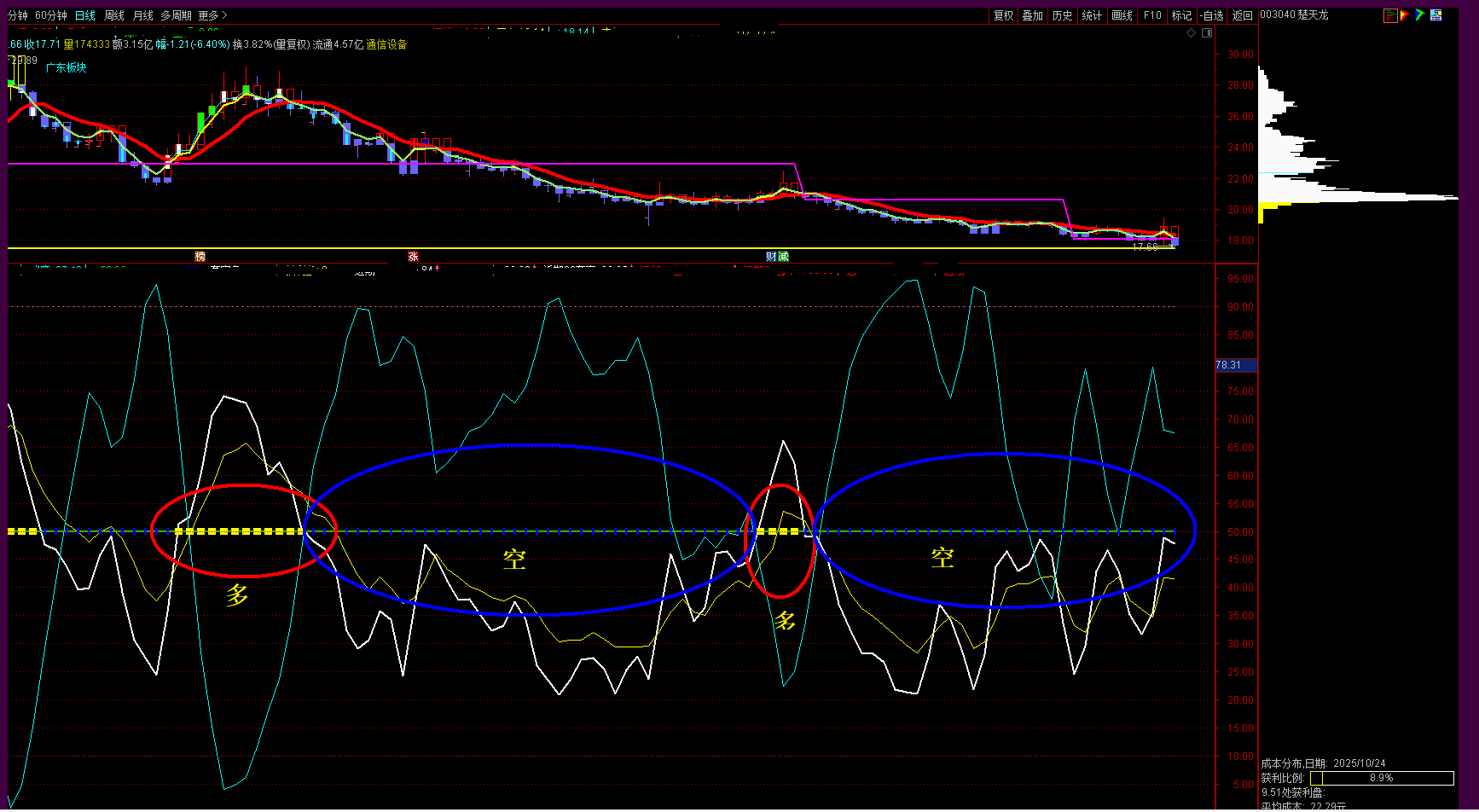1479x812 pixels.
Task: Click the green-blue flame chart icon
Action: tap(1420, 15)
